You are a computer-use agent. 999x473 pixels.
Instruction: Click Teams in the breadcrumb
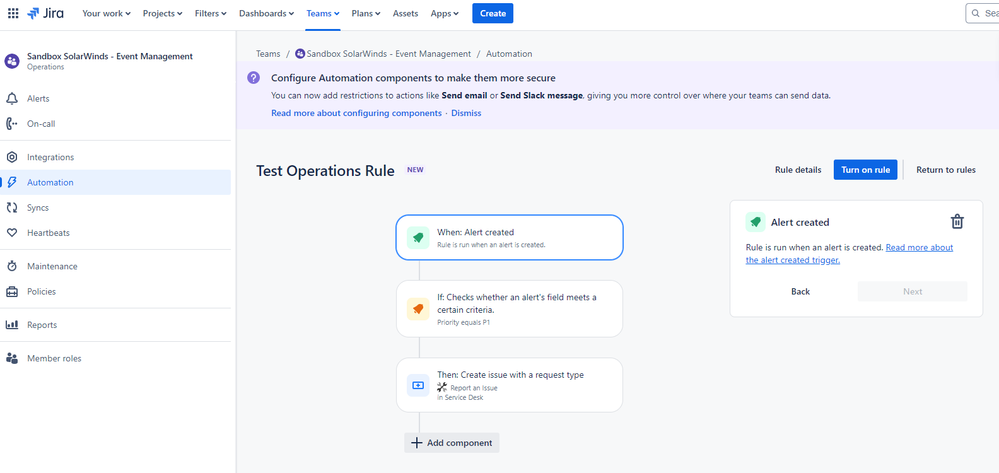(268, 54)
